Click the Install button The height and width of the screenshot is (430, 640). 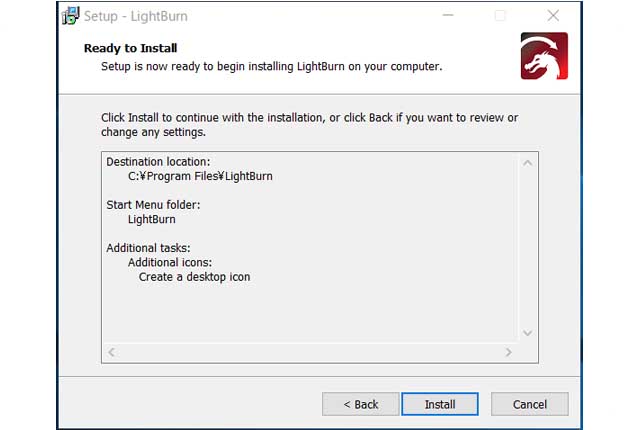click(x=440, y=404)
